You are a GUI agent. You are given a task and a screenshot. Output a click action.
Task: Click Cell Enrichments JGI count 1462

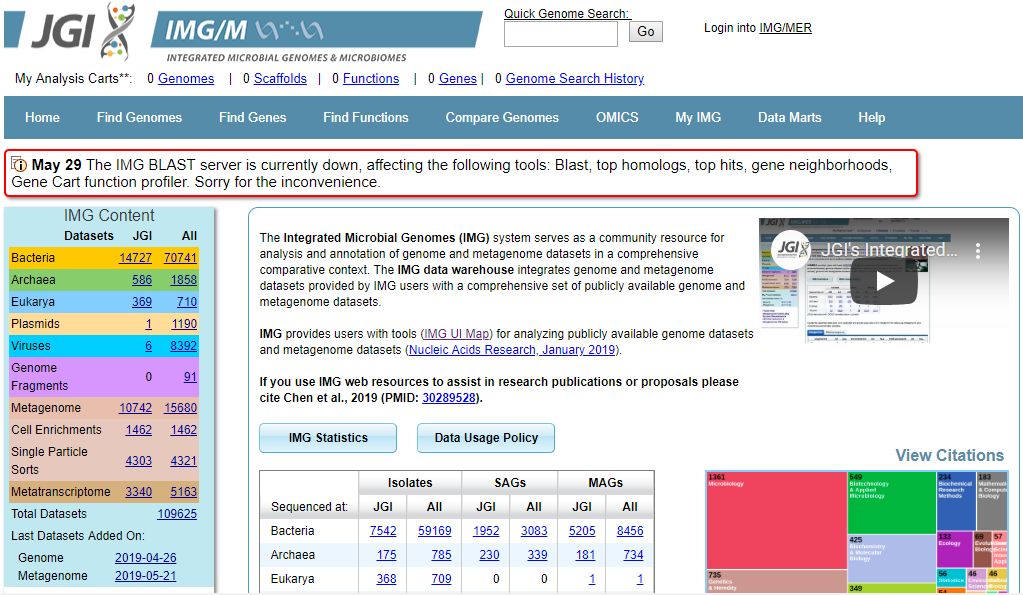[138, 430]
